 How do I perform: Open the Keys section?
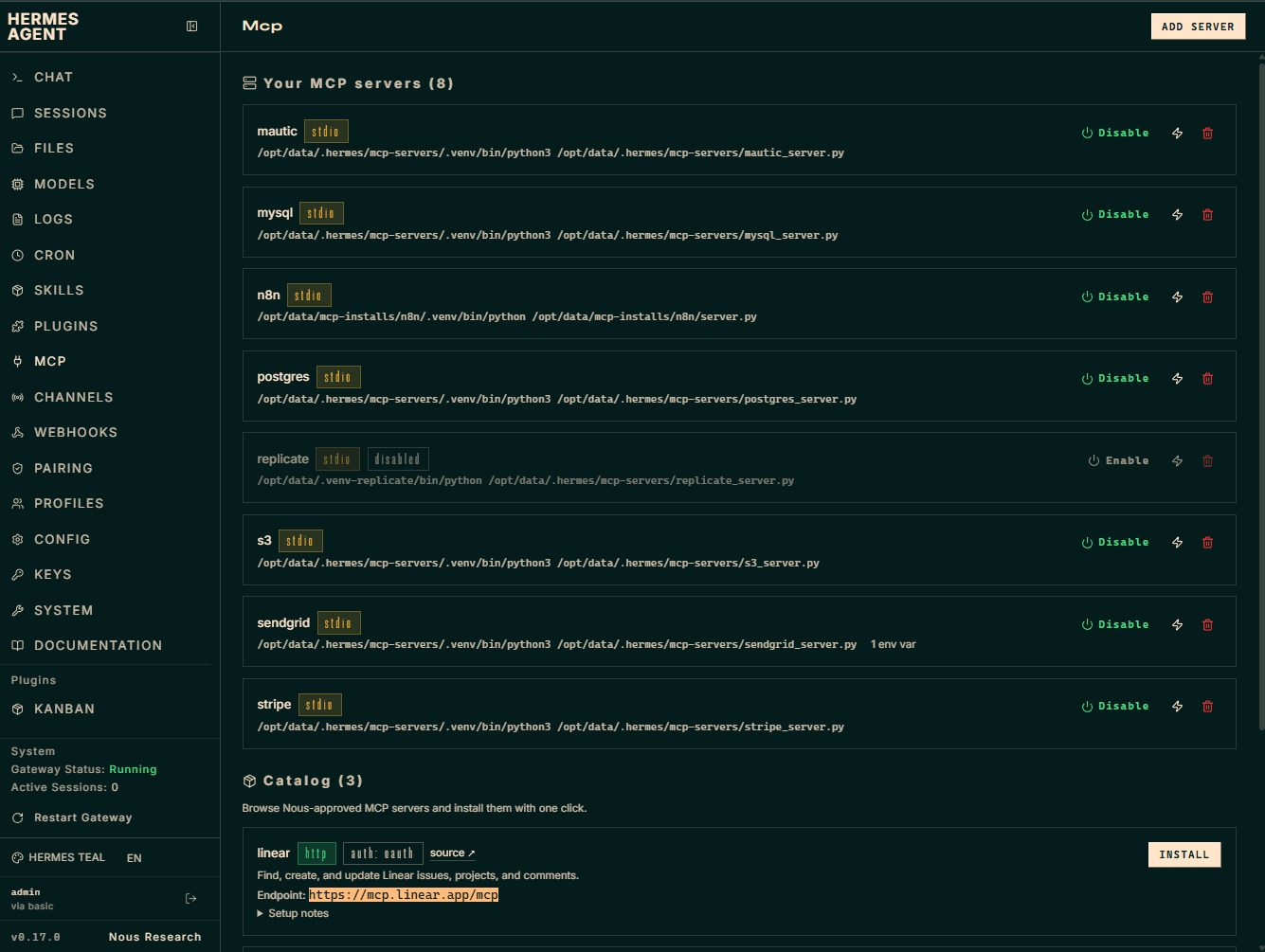tap(110, 575)
